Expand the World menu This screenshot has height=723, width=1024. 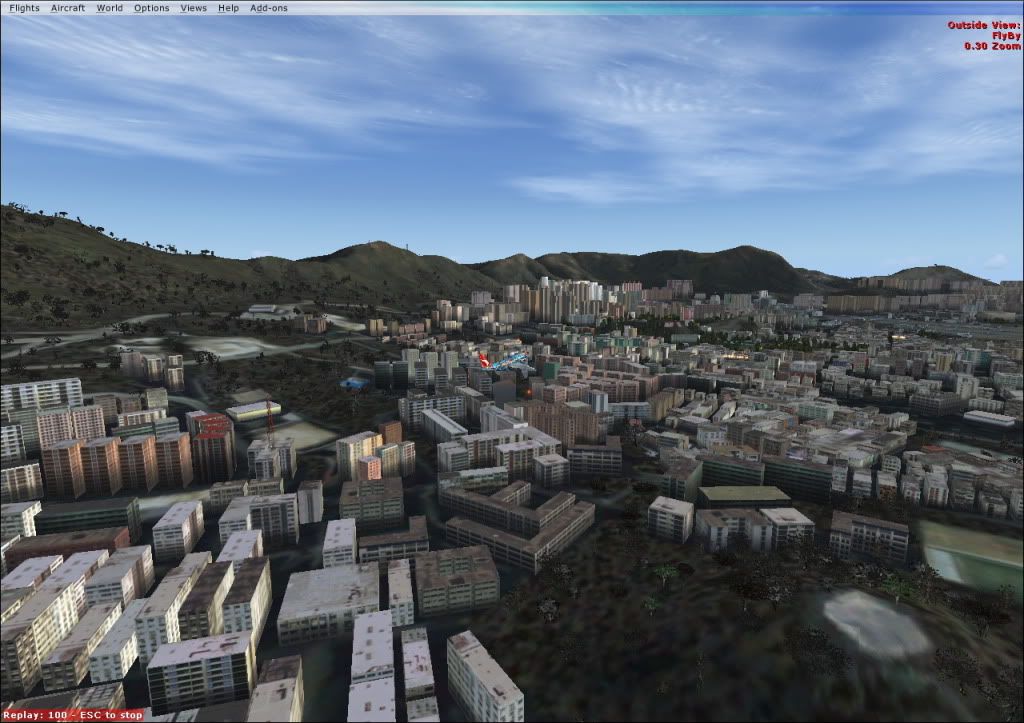[109, 8]
